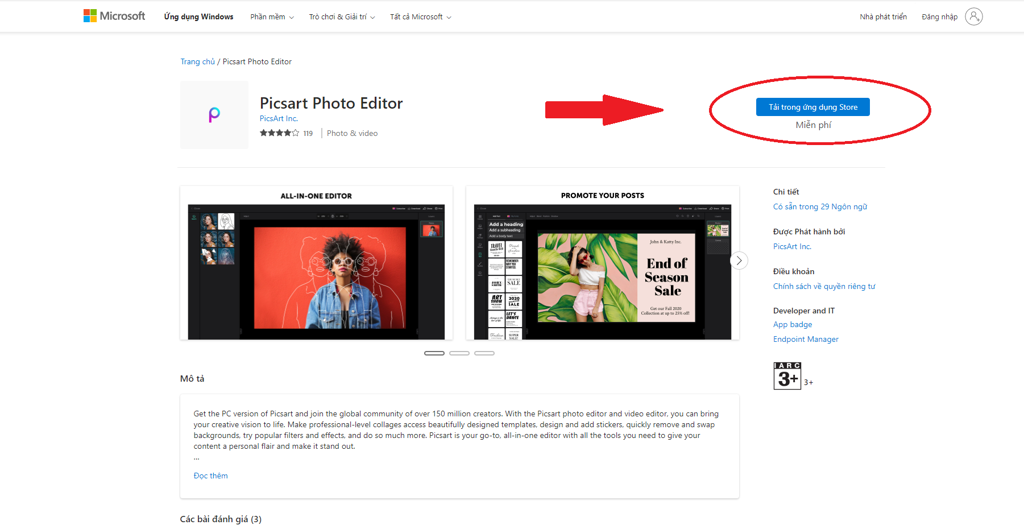
Task: Go to the Trang chủ breadcrumb
Action: pos(197,61)
